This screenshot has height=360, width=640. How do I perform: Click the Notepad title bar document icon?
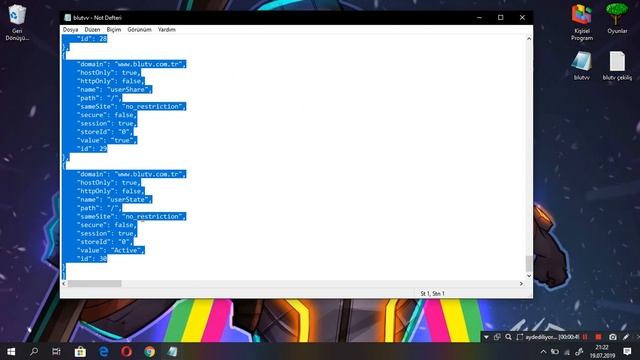pyautogui.click(x=68, y=18)
